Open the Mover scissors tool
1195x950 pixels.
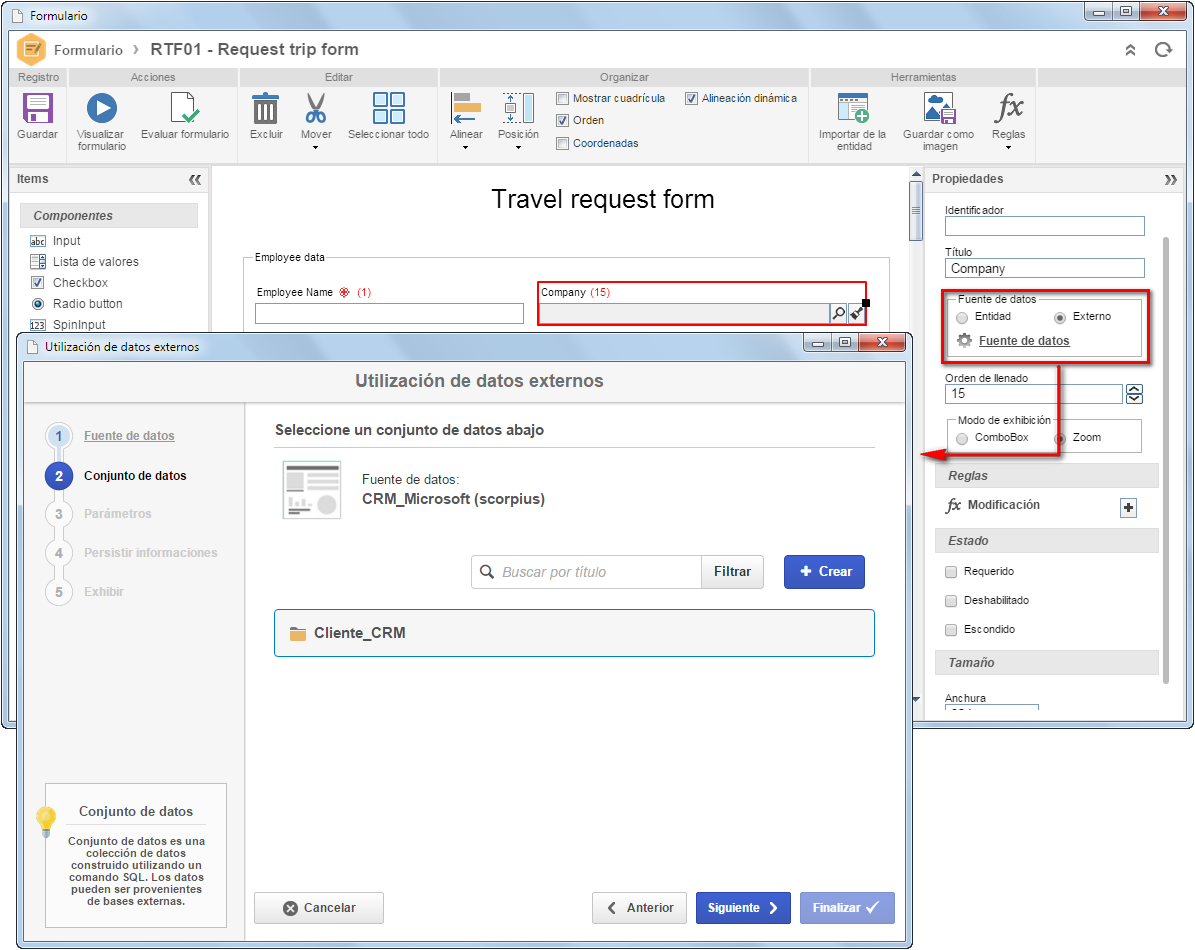click(316, 108)
